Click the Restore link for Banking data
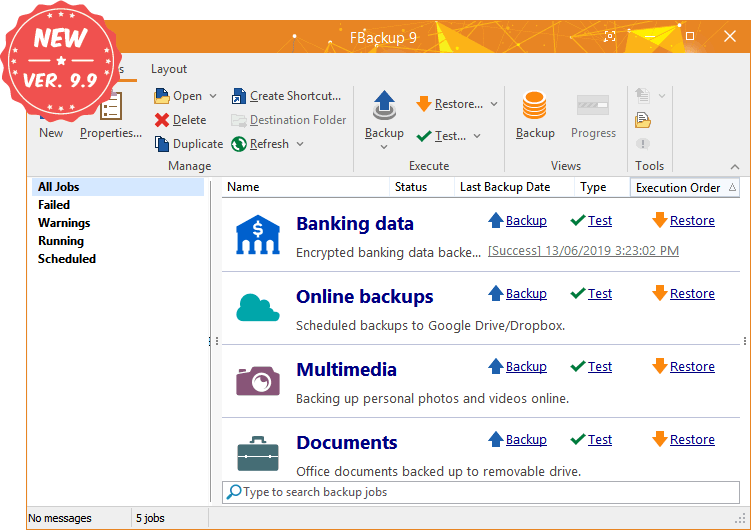This screenshot has height=530, width=751. click(692, 221)
